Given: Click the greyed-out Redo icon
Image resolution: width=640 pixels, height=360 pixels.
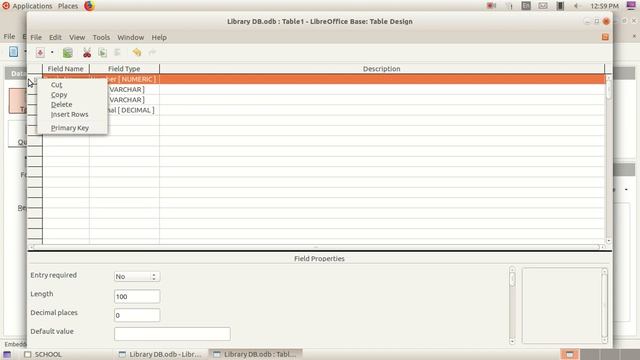Looking at the screenshot, I should coord(152,53).
